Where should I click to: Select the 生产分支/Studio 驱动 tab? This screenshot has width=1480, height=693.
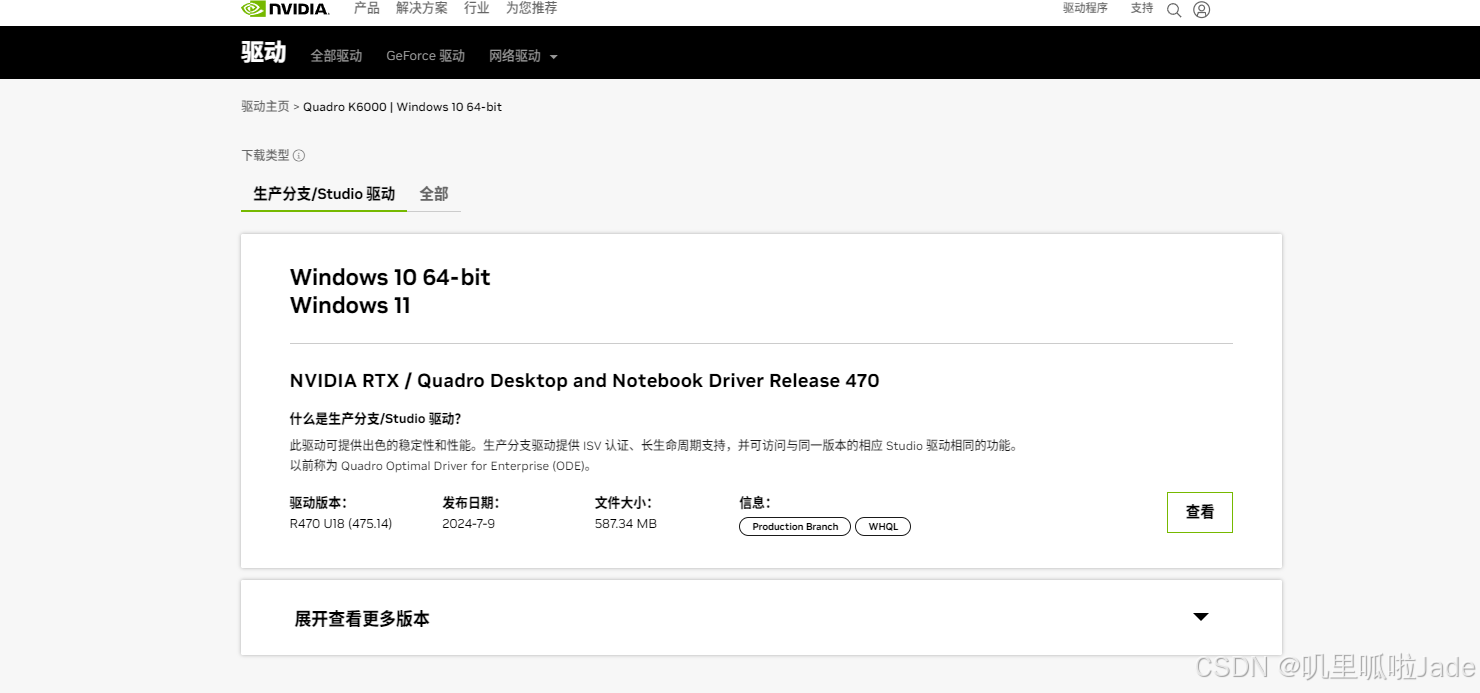coord(324,194)
